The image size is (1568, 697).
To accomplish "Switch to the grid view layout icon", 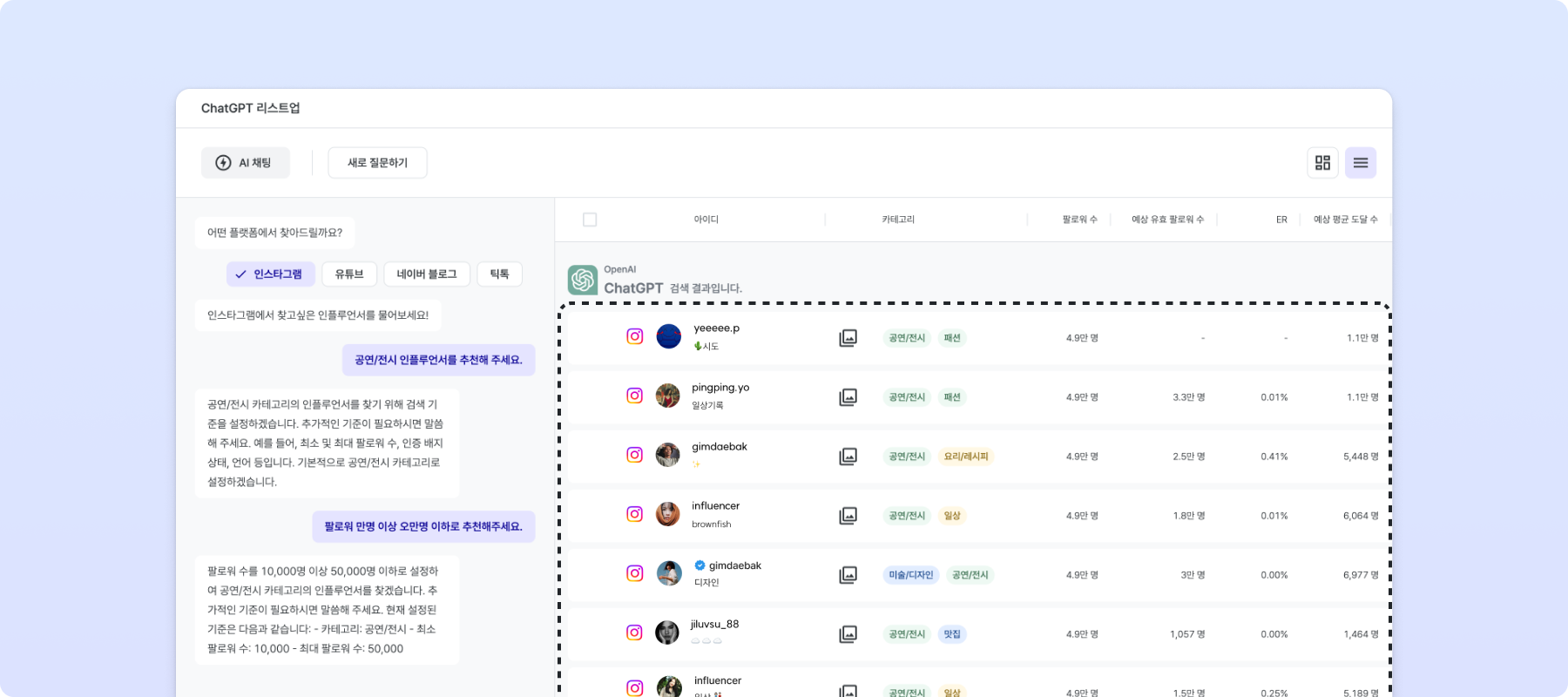I will (x=1322, y=163).
